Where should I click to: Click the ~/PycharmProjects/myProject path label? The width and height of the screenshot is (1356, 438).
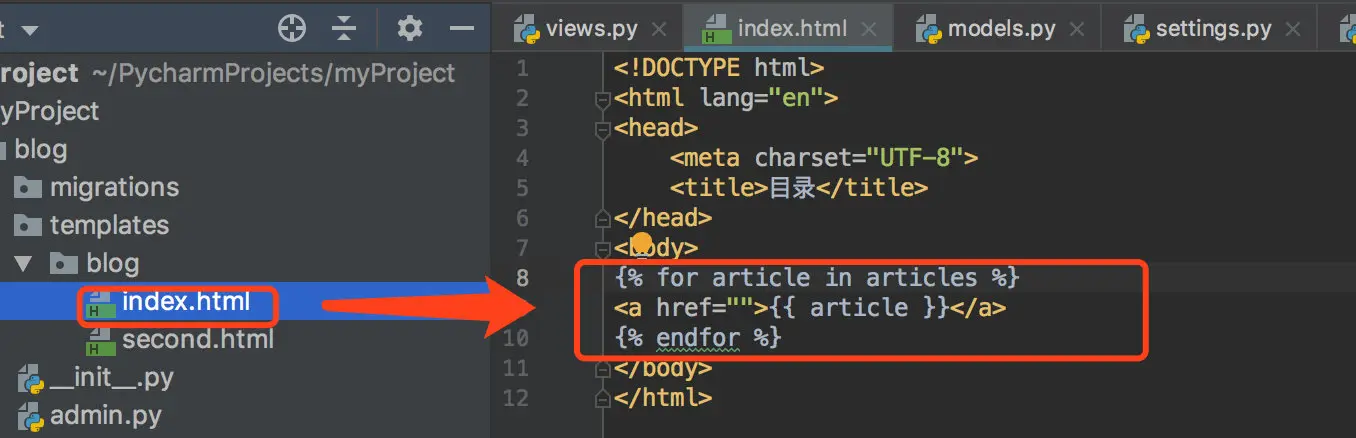click(x=273, y=73)
